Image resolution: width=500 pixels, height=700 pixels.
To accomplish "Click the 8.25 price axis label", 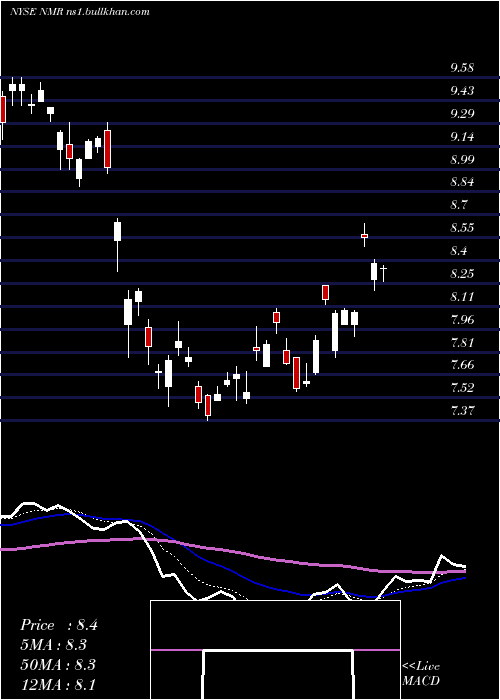I will (x=462, y=274).
